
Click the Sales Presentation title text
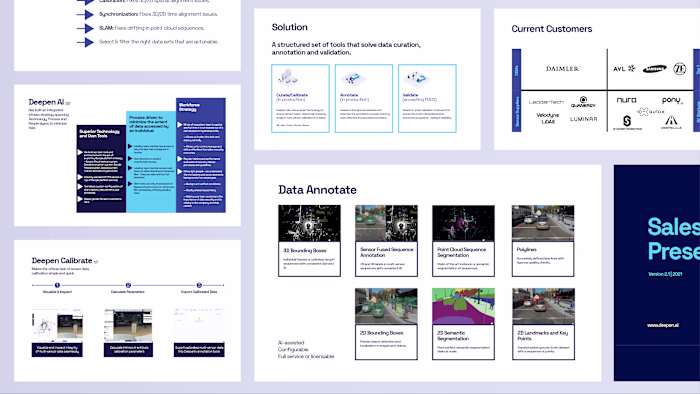674,239
